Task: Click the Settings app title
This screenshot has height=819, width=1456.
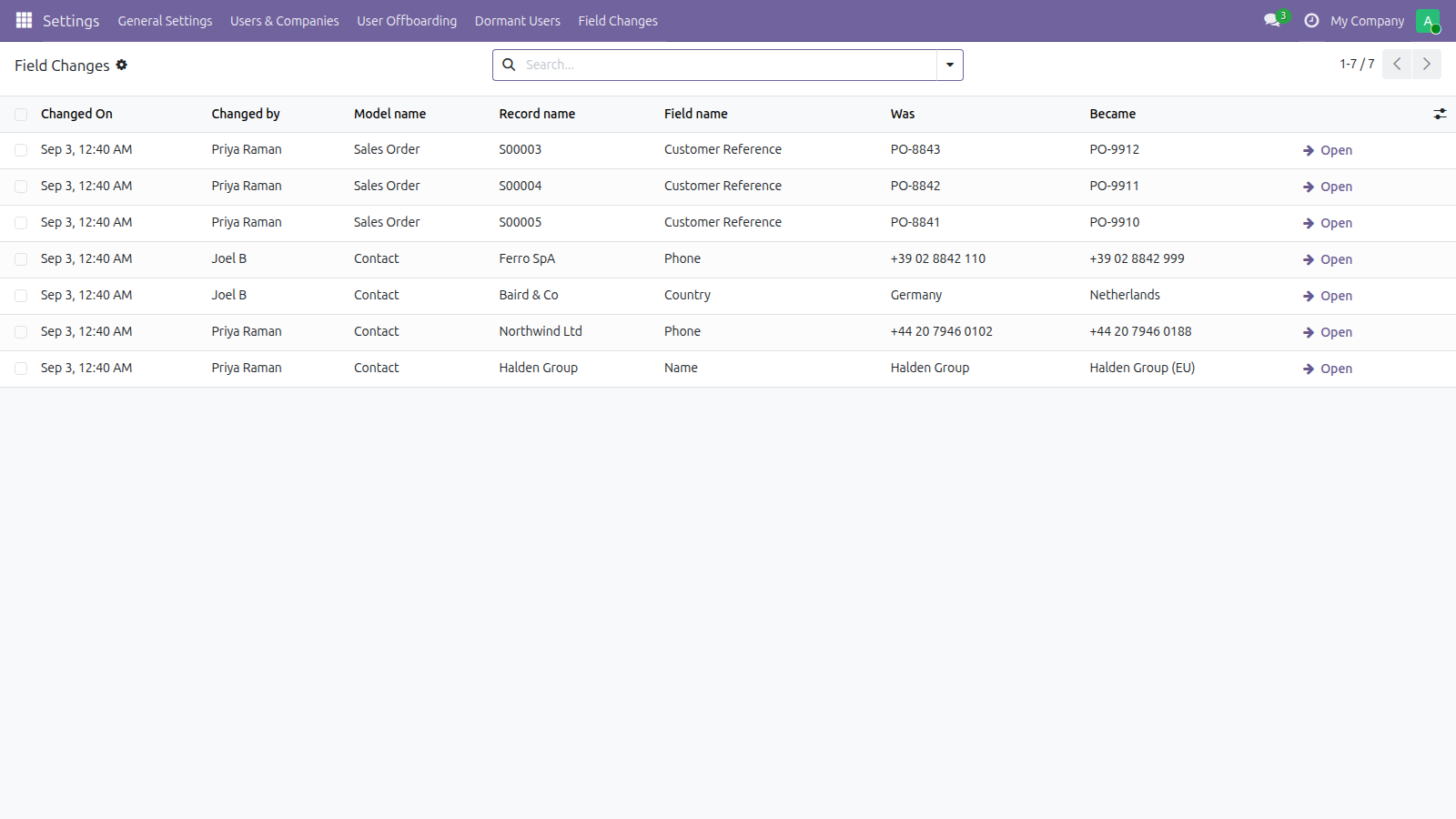Action: pos(71,21)
